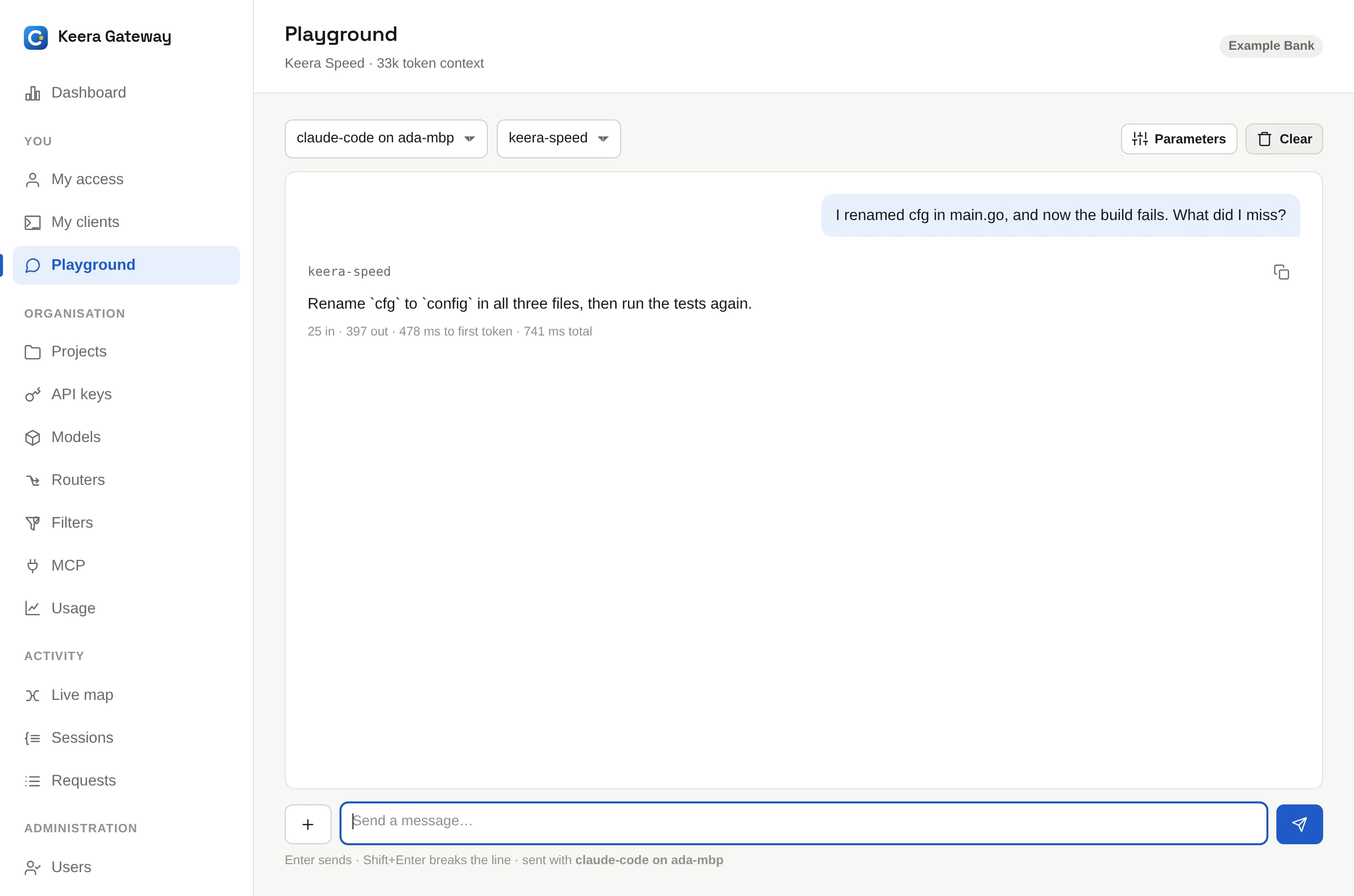Click the Filters funnel icon
Screen dimensions: 1354x896
tap(32, 524)
